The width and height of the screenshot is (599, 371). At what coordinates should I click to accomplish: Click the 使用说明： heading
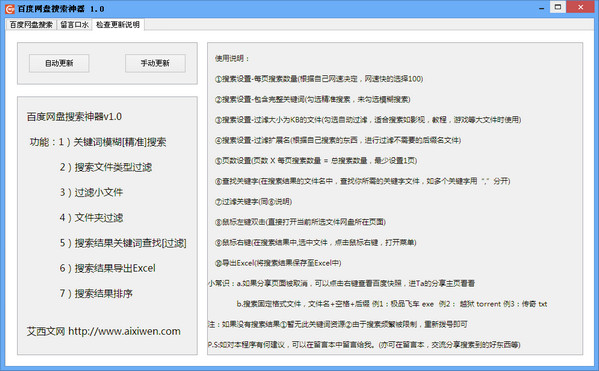[232, 58]
